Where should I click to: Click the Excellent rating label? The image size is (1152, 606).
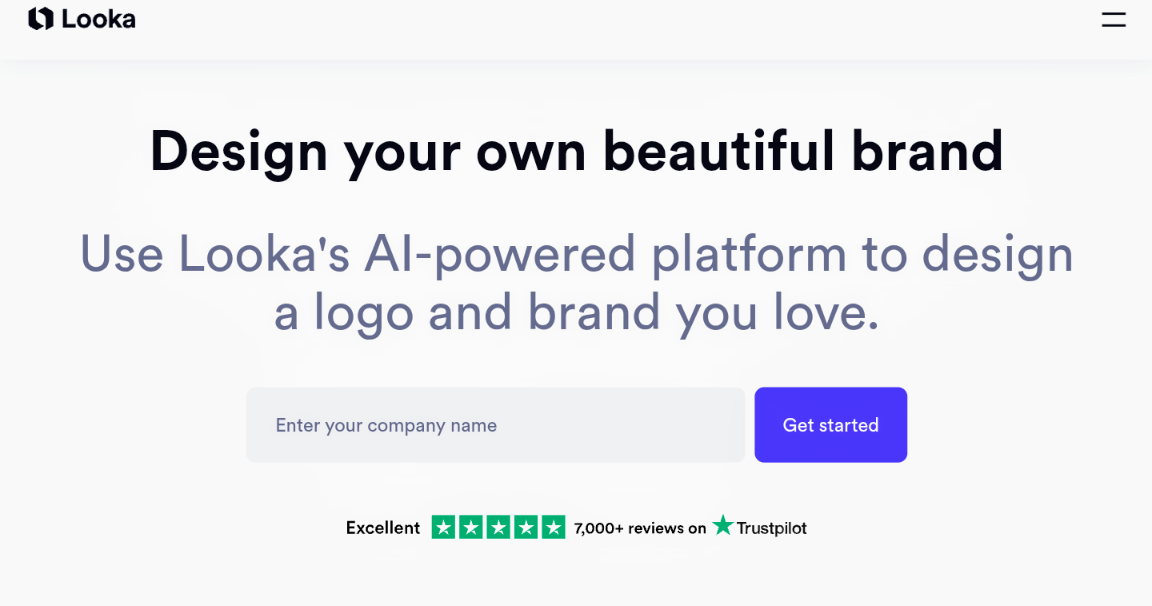pos(382,528)
